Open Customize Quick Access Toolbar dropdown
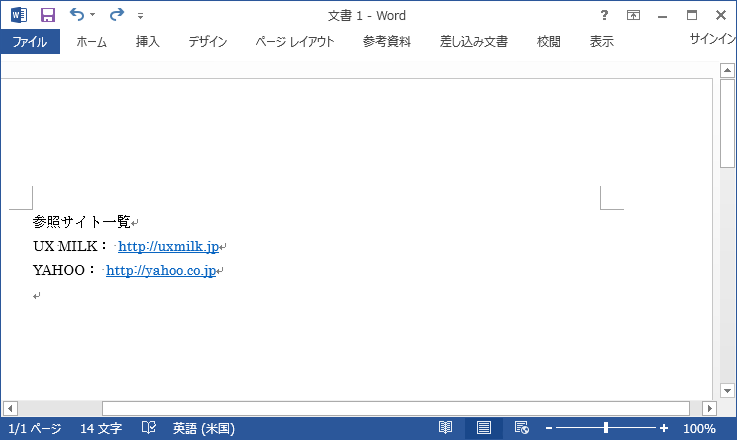The width and height of the screenshot is (737, 440). click(140, 16)
